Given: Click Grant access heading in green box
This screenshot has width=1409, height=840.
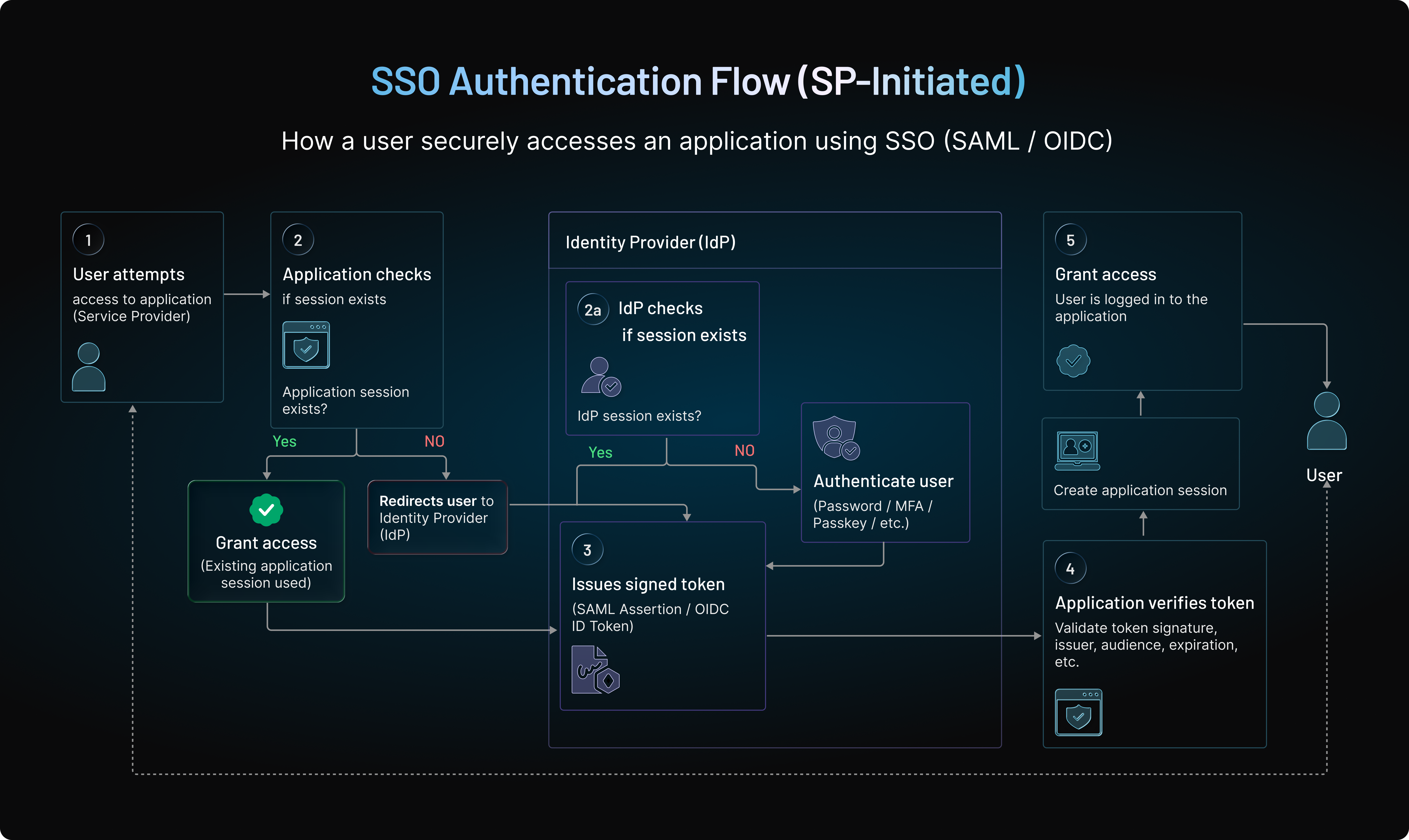Looking at the screenshot, I should tap(267, 543).
